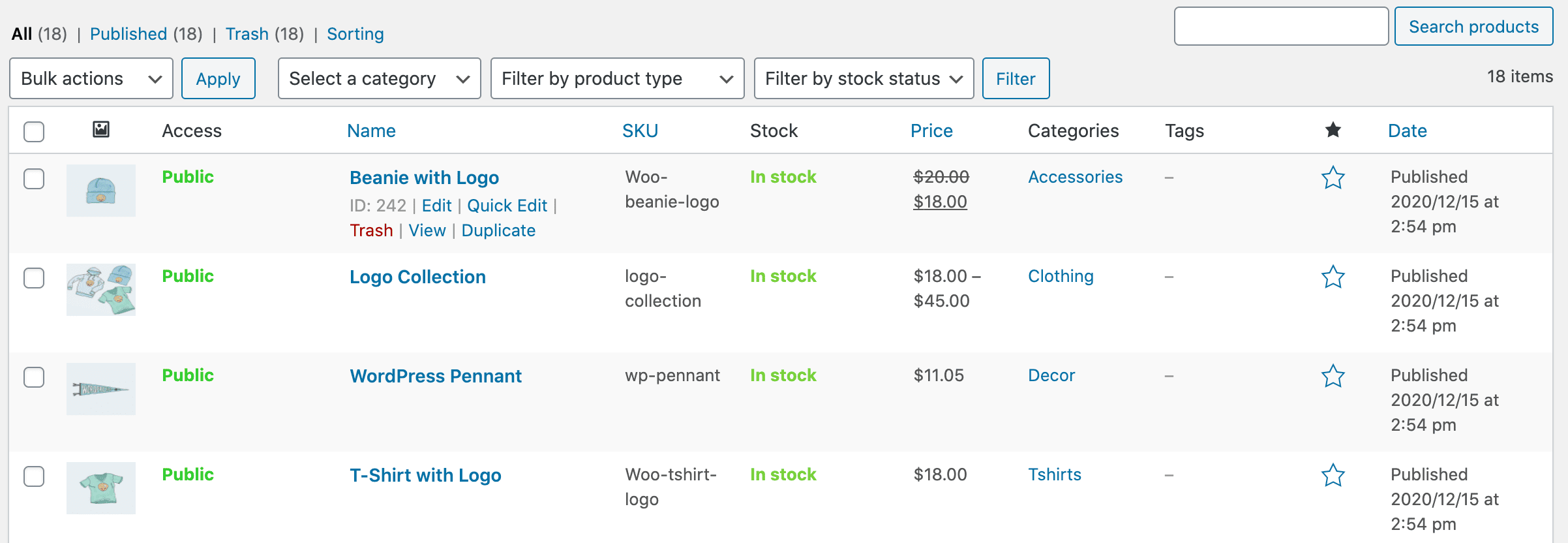Focus the product search input field
Image resolution: width=1568 pixels, height=543 pixels.
[x=1282, y=26]
